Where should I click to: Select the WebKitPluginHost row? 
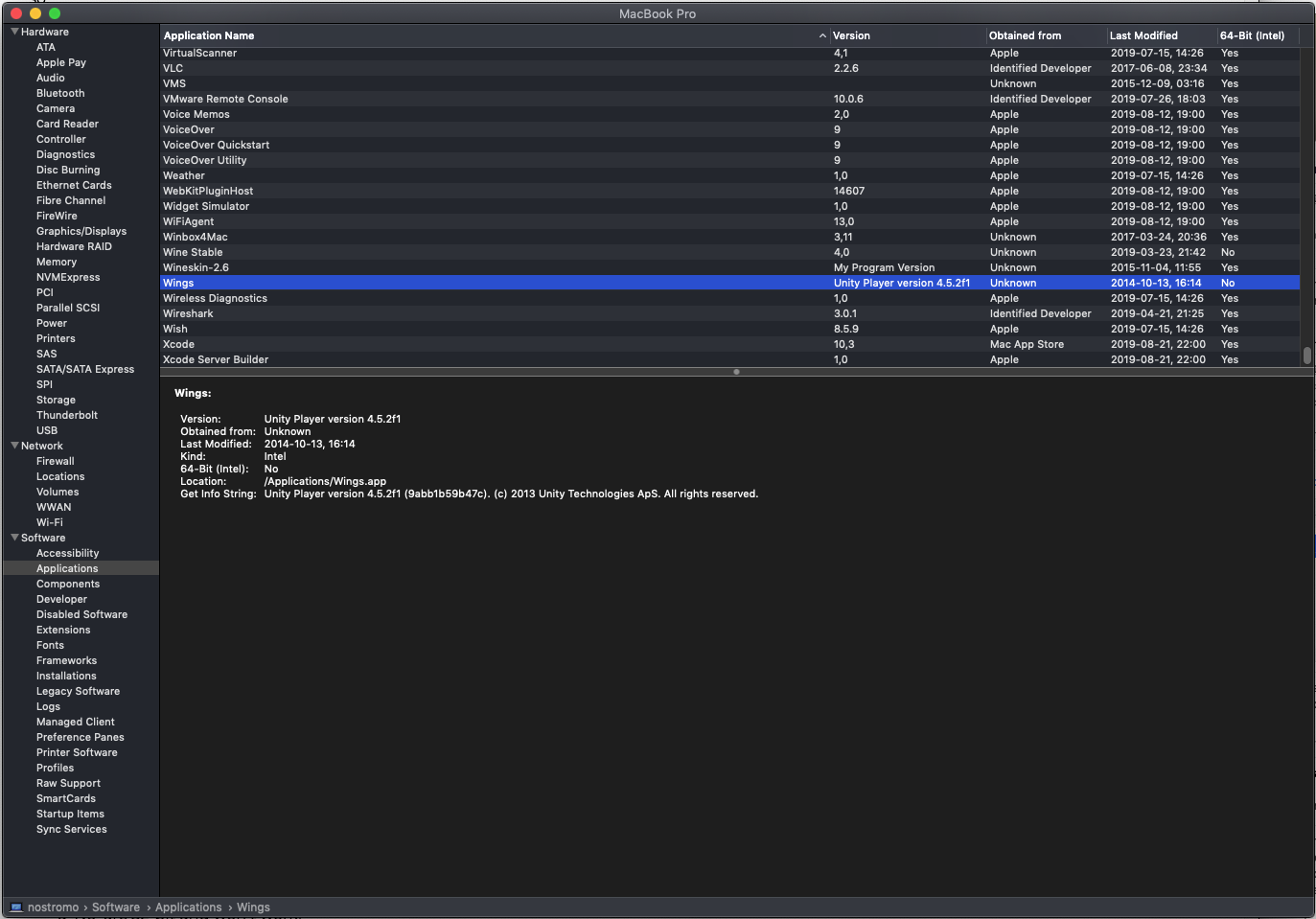click(x=729, y=191)
